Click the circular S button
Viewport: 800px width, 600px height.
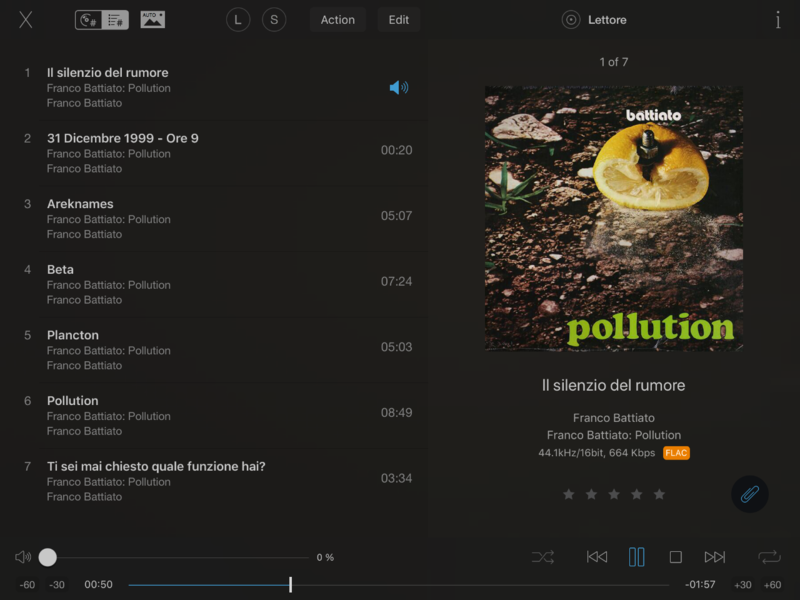274,20
